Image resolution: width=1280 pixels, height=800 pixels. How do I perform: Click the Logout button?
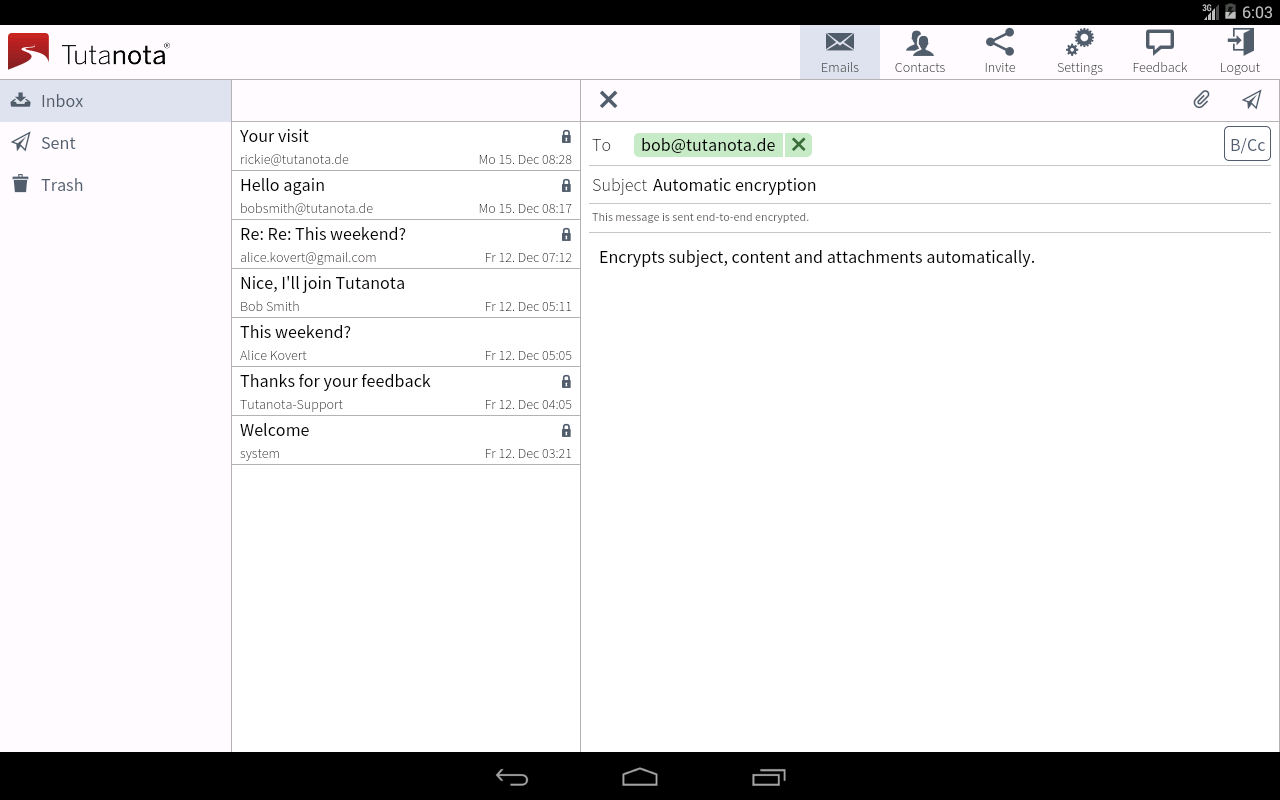(1240, 52)
